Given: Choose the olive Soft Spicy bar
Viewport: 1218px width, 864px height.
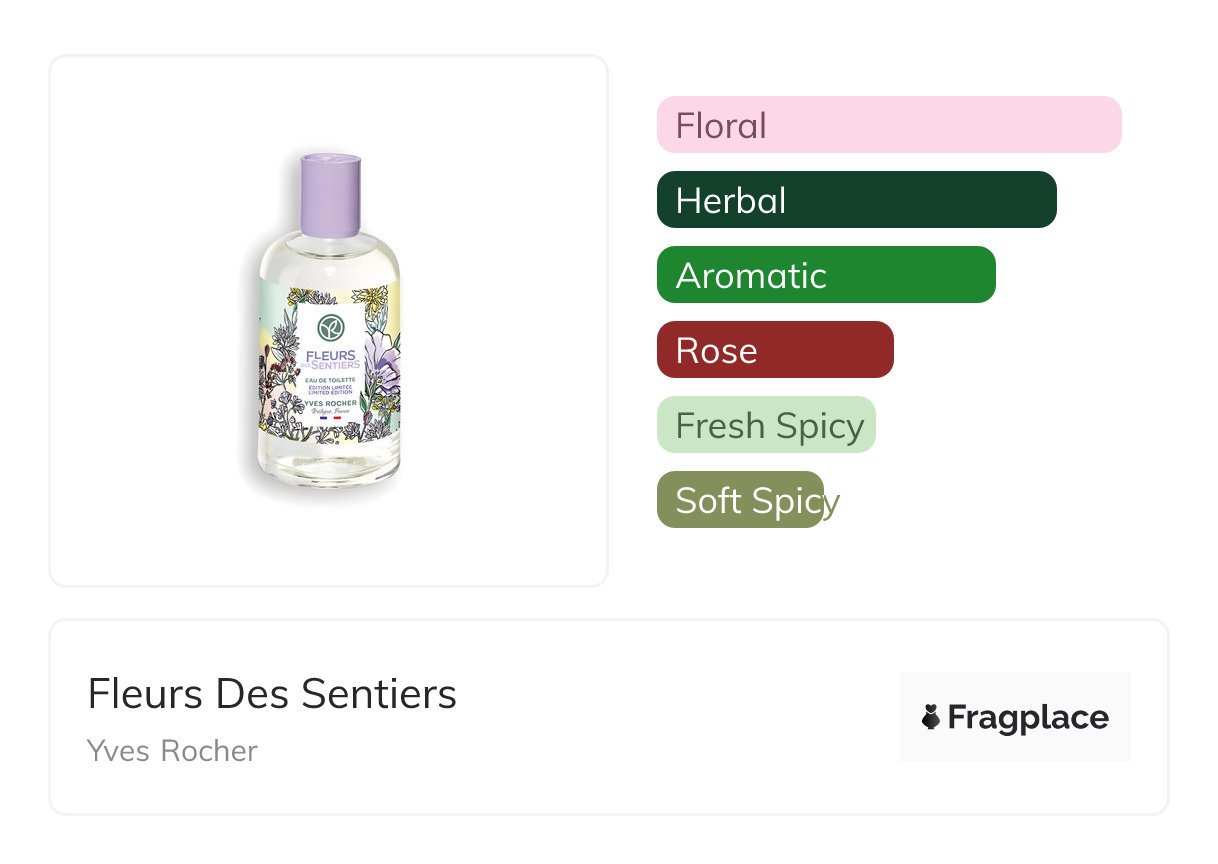Looking at the screenshot, I should pos(740,500).
